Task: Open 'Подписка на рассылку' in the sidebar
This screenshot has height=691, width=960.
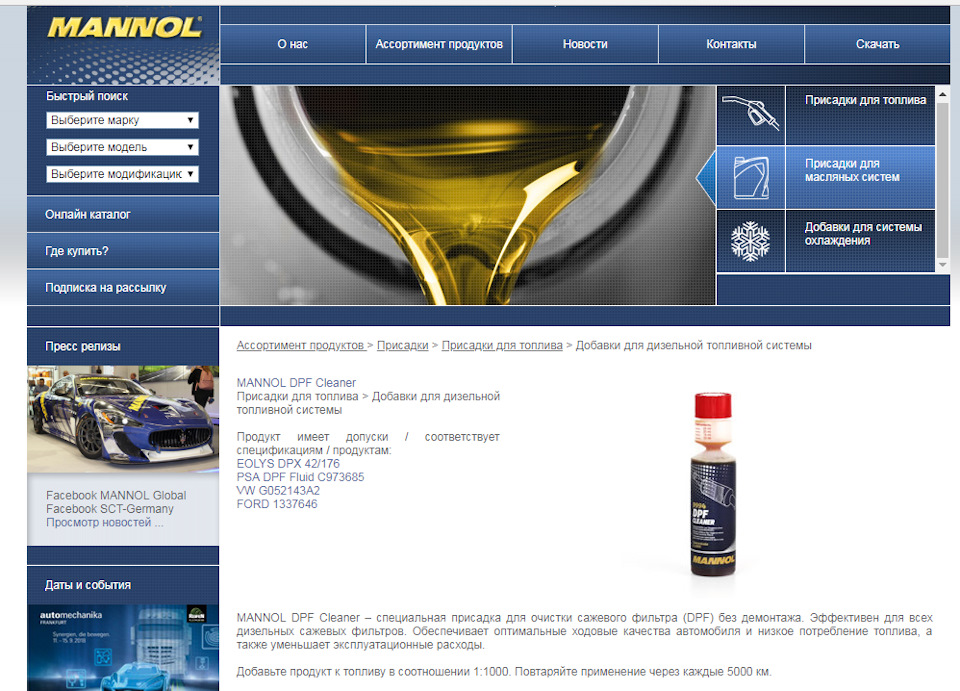Action: point(123,288)
